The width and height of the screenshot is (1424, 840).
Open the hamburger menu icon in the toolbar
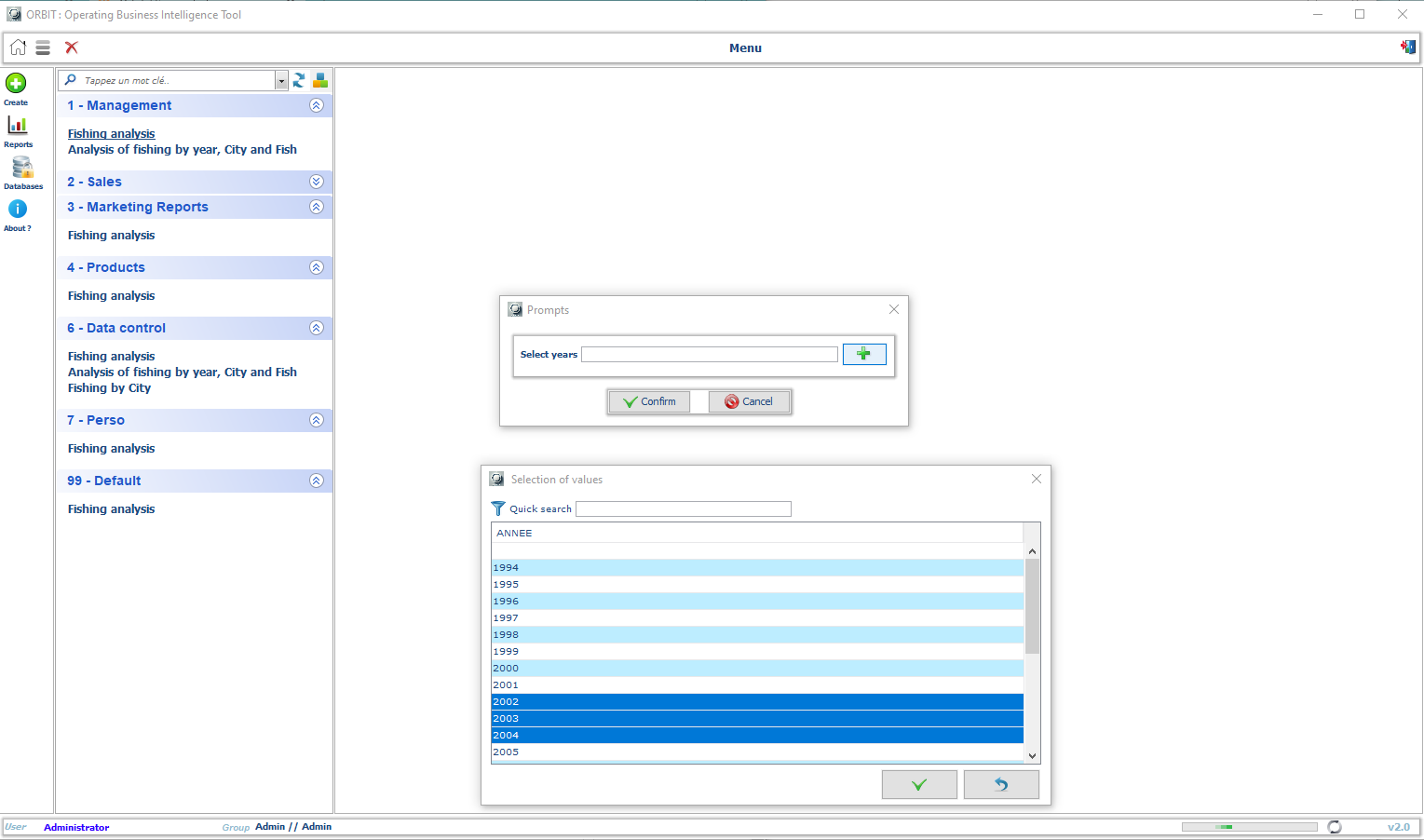pos(43,47)
